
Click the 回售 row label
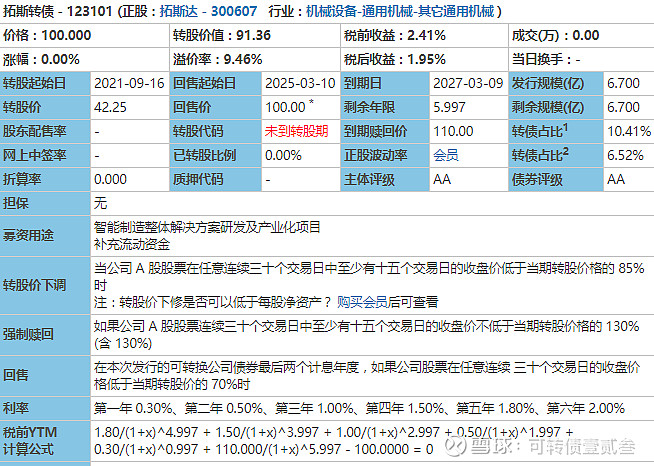(15, 375)
